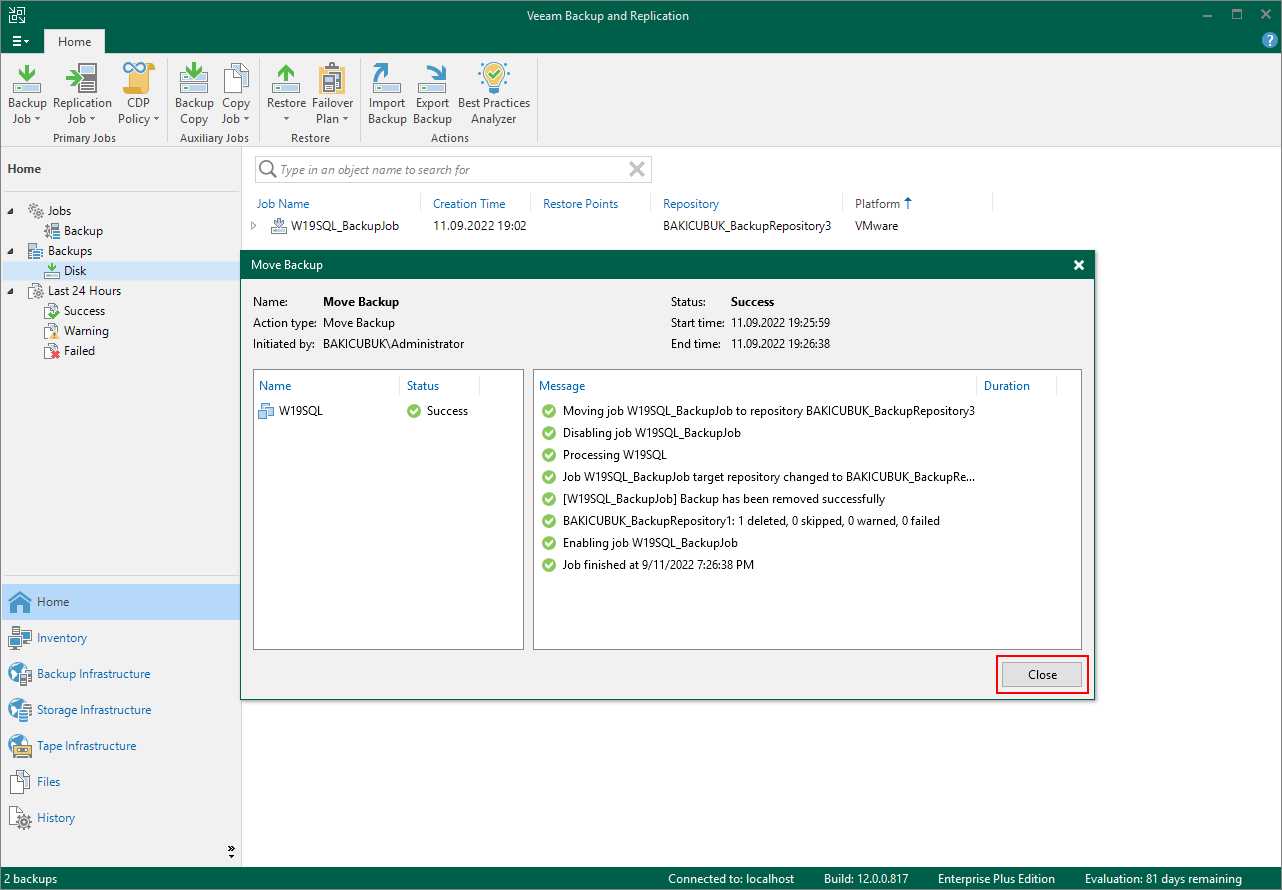Click the Close button in Move Backup dialog

(1042, 675)
